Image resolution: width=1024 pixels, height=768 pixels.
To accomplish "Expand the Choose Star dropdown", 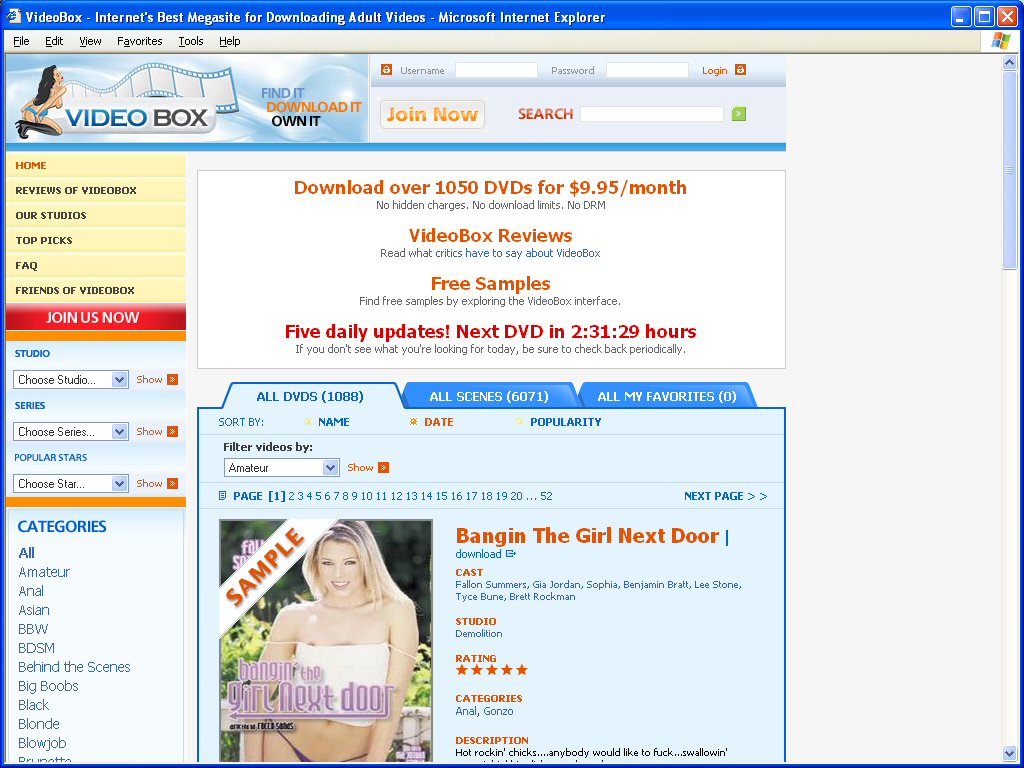I will (71, 484).
